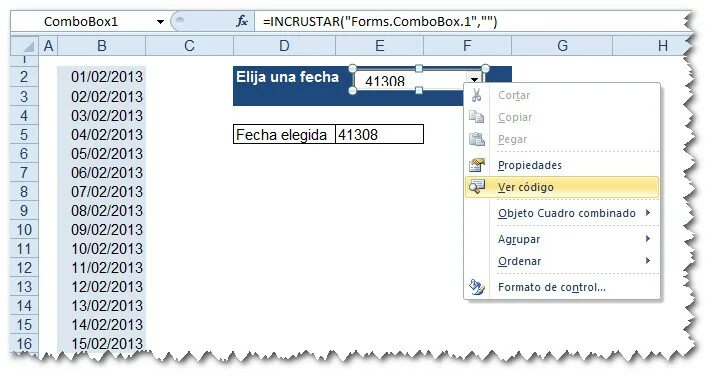Open Propiedades from the context menu
Viewport: 712px width, 378px height.
coord(562,164)
